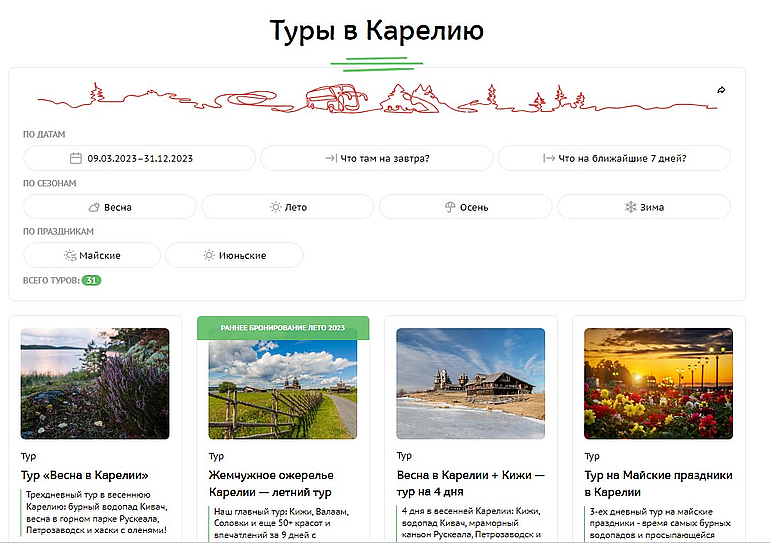
Task: Open tour 'Тур «Весна в Карелии»'
Action: coord(84,475)
